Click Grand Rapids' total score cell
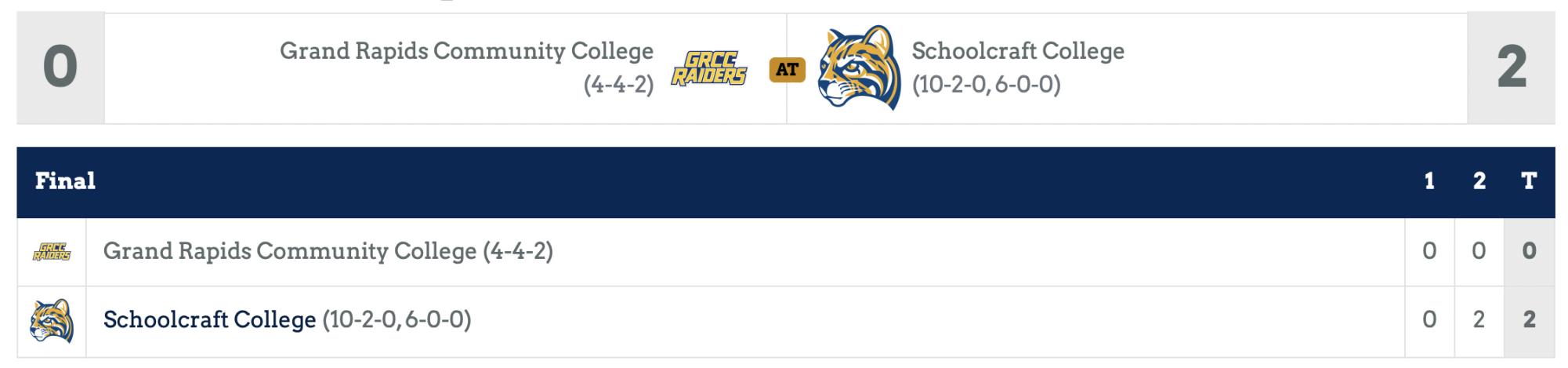The width and height of the screenshot is (1568, 368). tap(1529, 252)
